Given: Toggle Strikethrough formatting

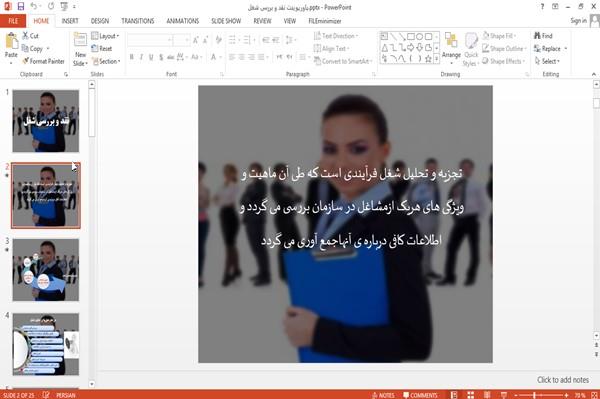Looking at the screenshot, I should [171, 57].
